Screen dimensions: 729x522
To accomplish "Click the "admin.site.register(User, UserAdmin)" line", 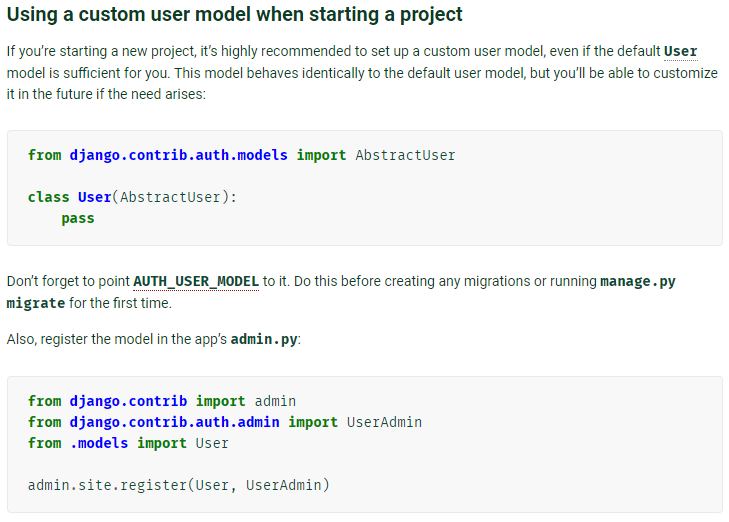I will (x=179, y=485).
